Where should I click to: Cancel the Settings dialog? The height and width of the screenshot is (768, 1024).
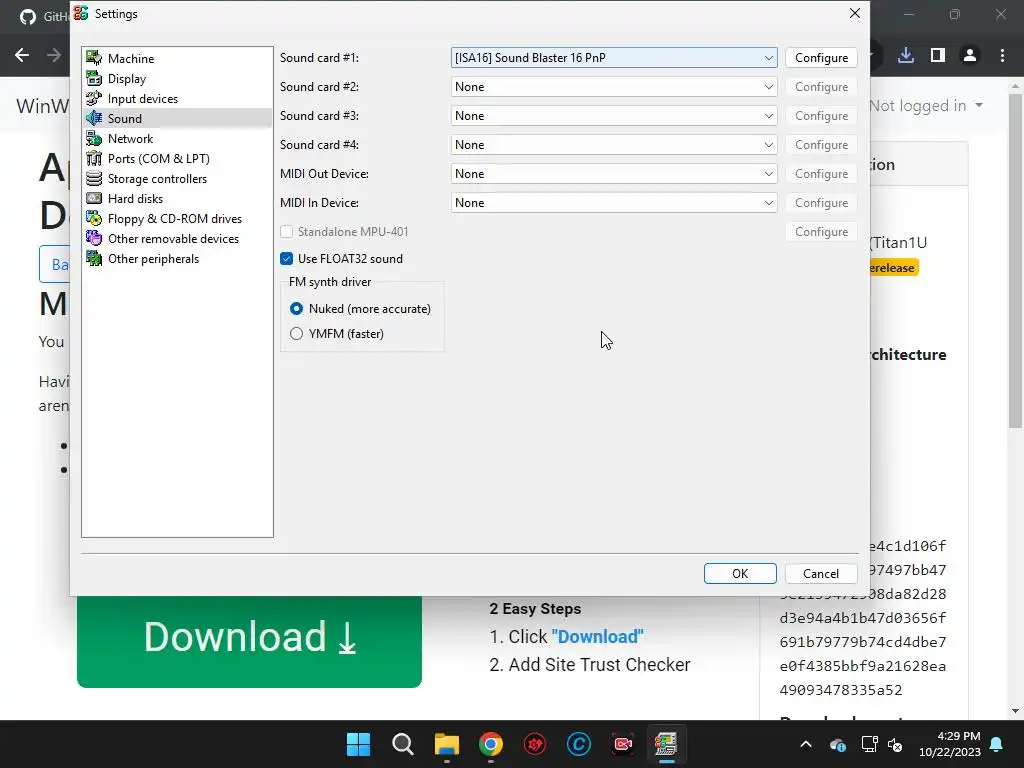pos(821,573)
